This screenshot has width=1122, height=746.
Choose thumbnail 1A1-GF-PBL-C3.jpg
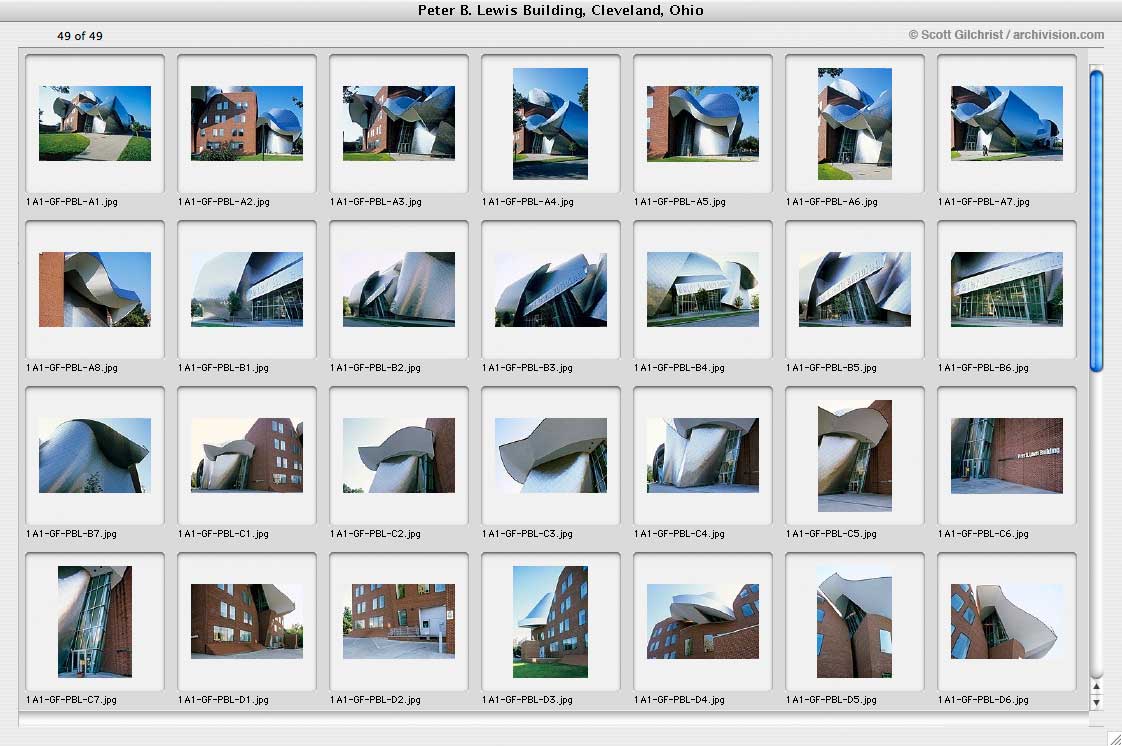[x=550, y=456]
